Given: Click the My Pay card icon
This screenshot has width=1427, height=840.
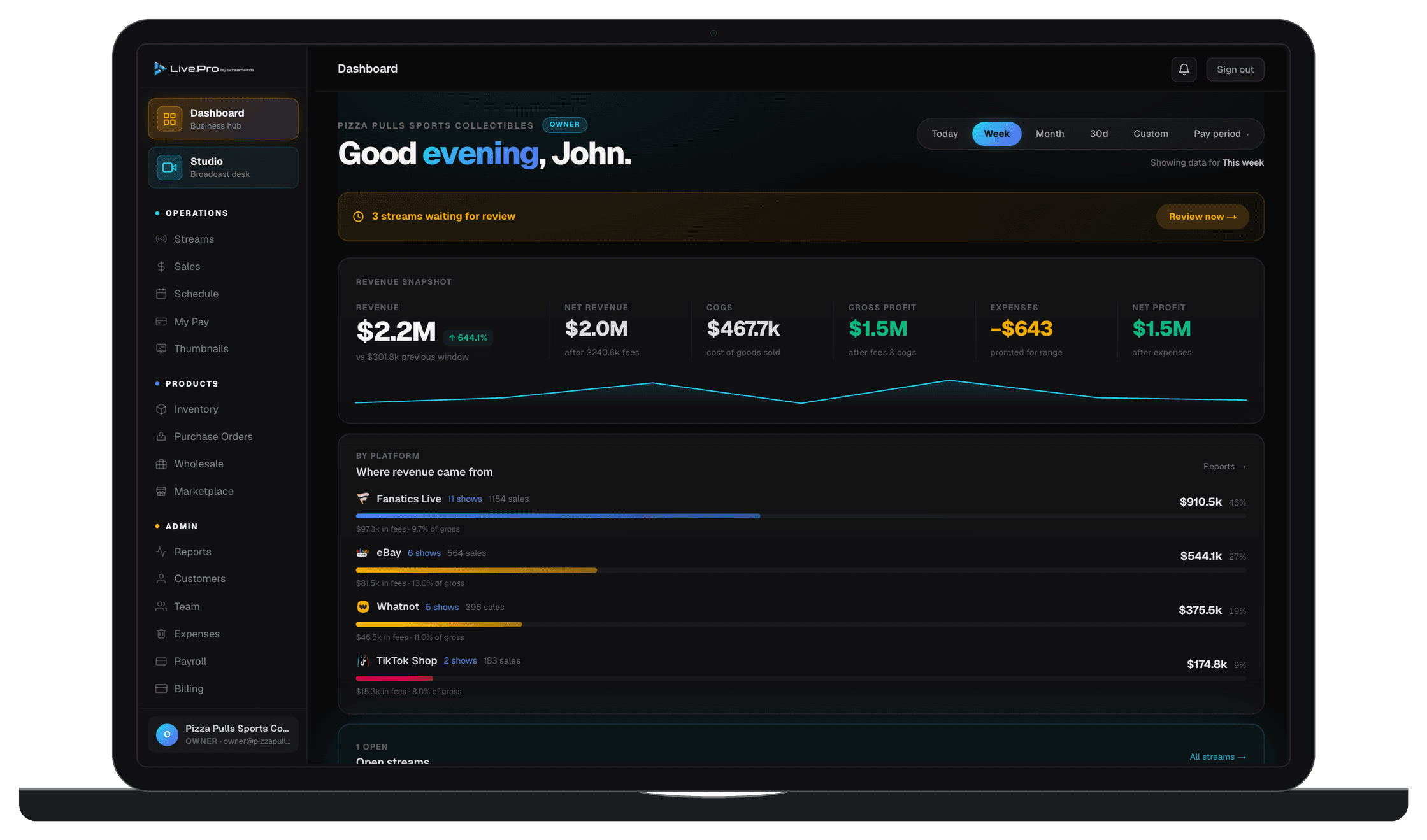Looking at the screenshot, I should 161,322.
